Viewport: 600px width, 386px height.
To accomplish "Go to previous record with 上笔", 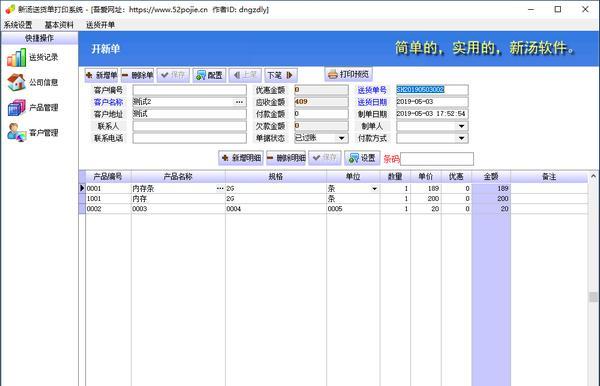I will pyautogui.click(x=245, y=75).
